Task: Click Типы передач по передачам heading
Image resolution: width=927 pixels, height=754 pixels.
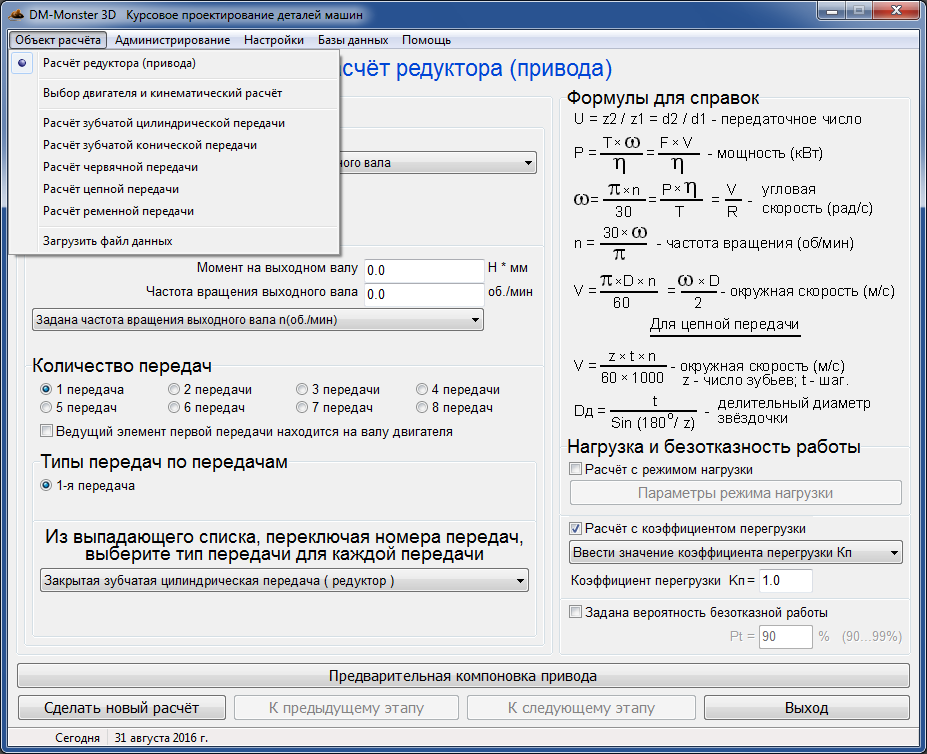Action: point(164,461)
